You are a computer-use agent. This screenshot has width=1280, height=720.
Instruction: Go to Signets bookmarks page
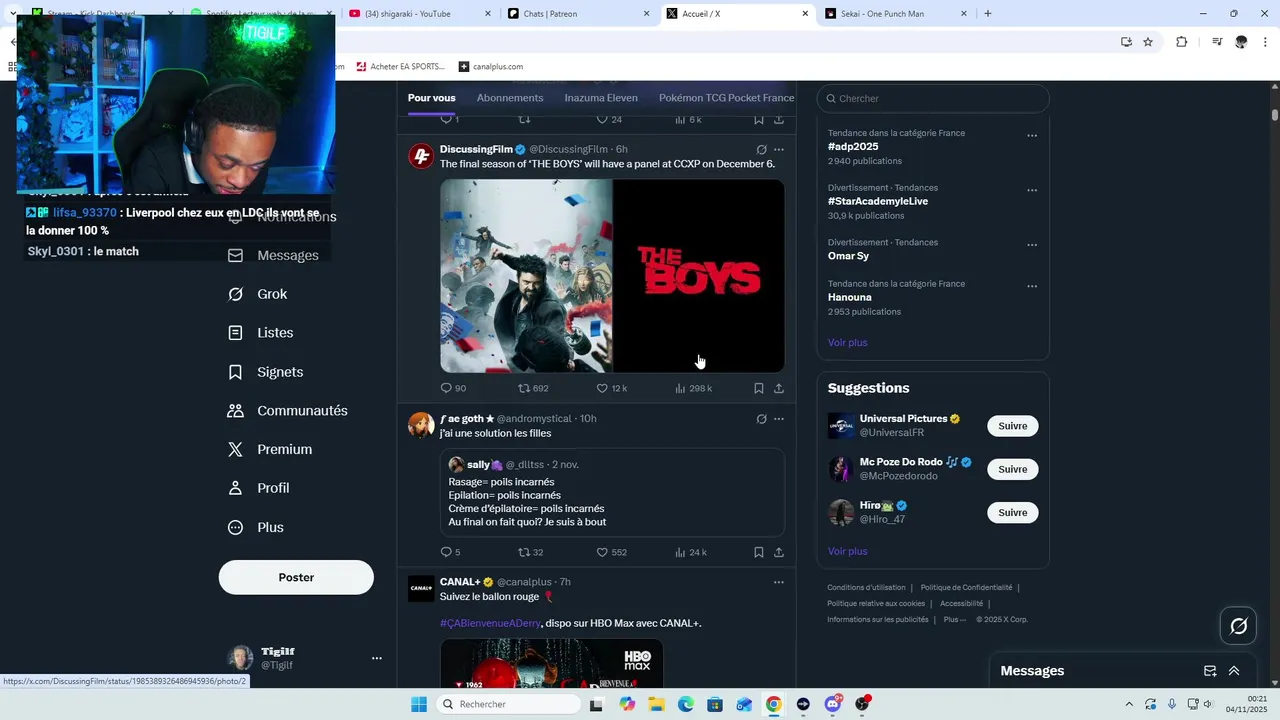pos(265,372)
